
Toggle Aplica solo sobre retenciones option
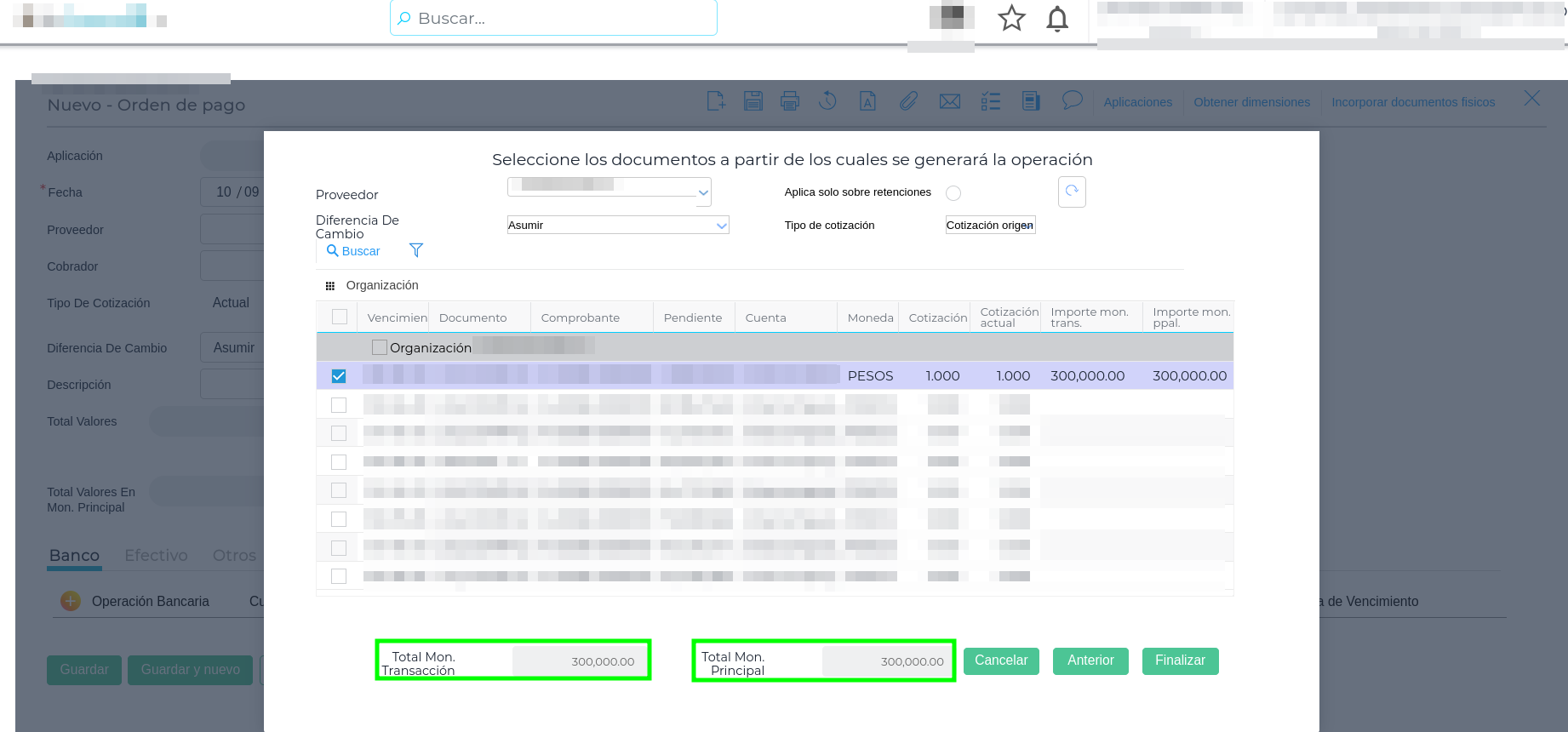(953, 193)
